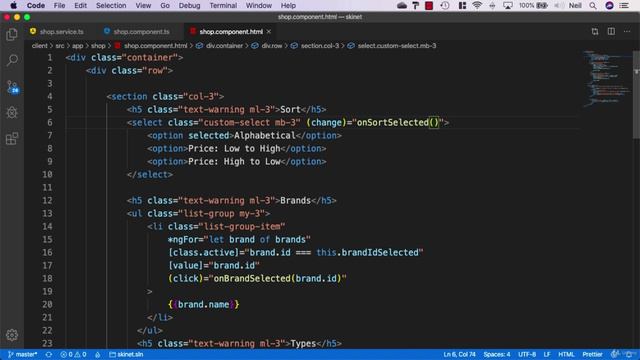
Task: Click the flame icon in status bar
Action: click(98, 354)
